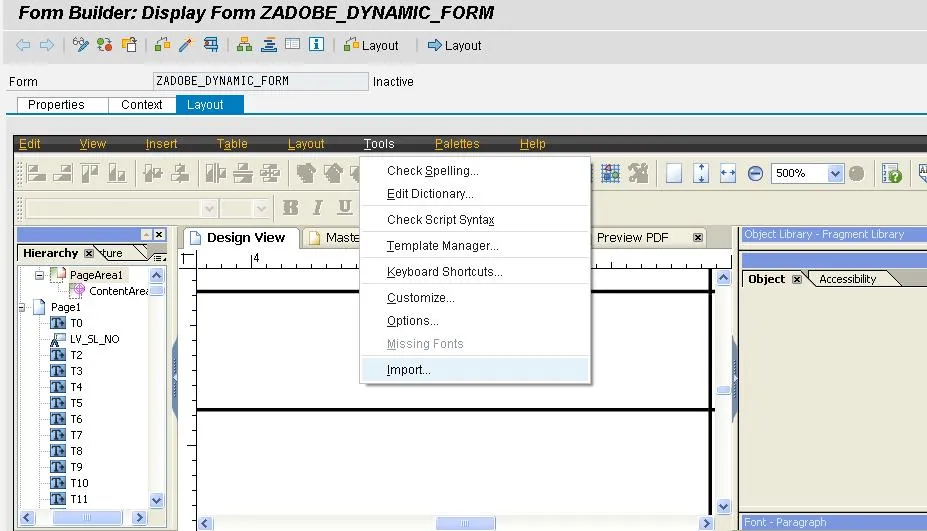Open the Edit menu

(30, 144)
